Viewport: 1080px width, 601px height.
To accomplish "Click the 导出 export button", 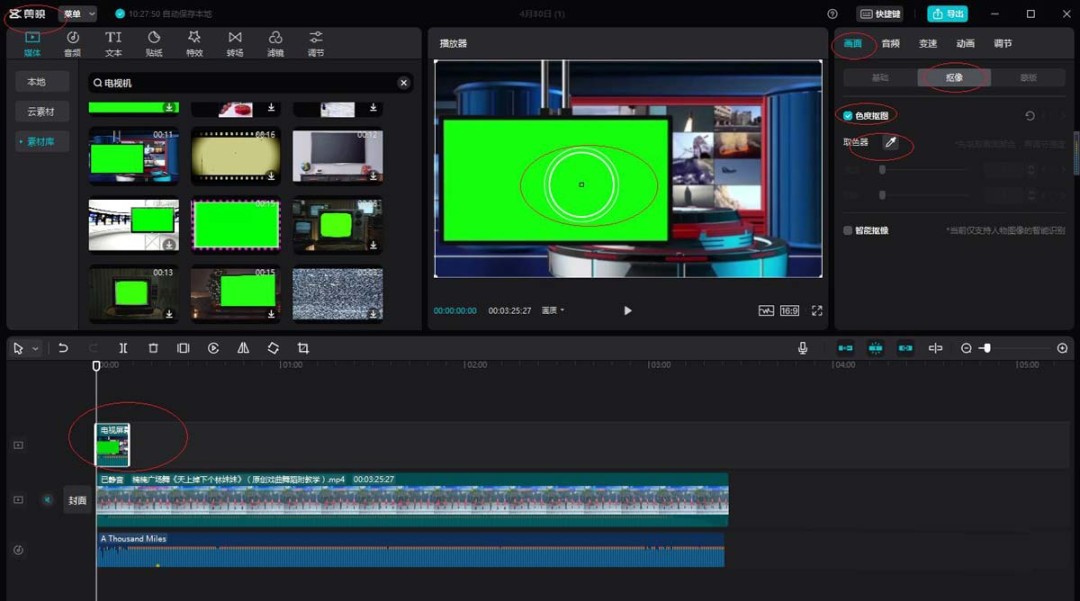I will click(947, 14).
